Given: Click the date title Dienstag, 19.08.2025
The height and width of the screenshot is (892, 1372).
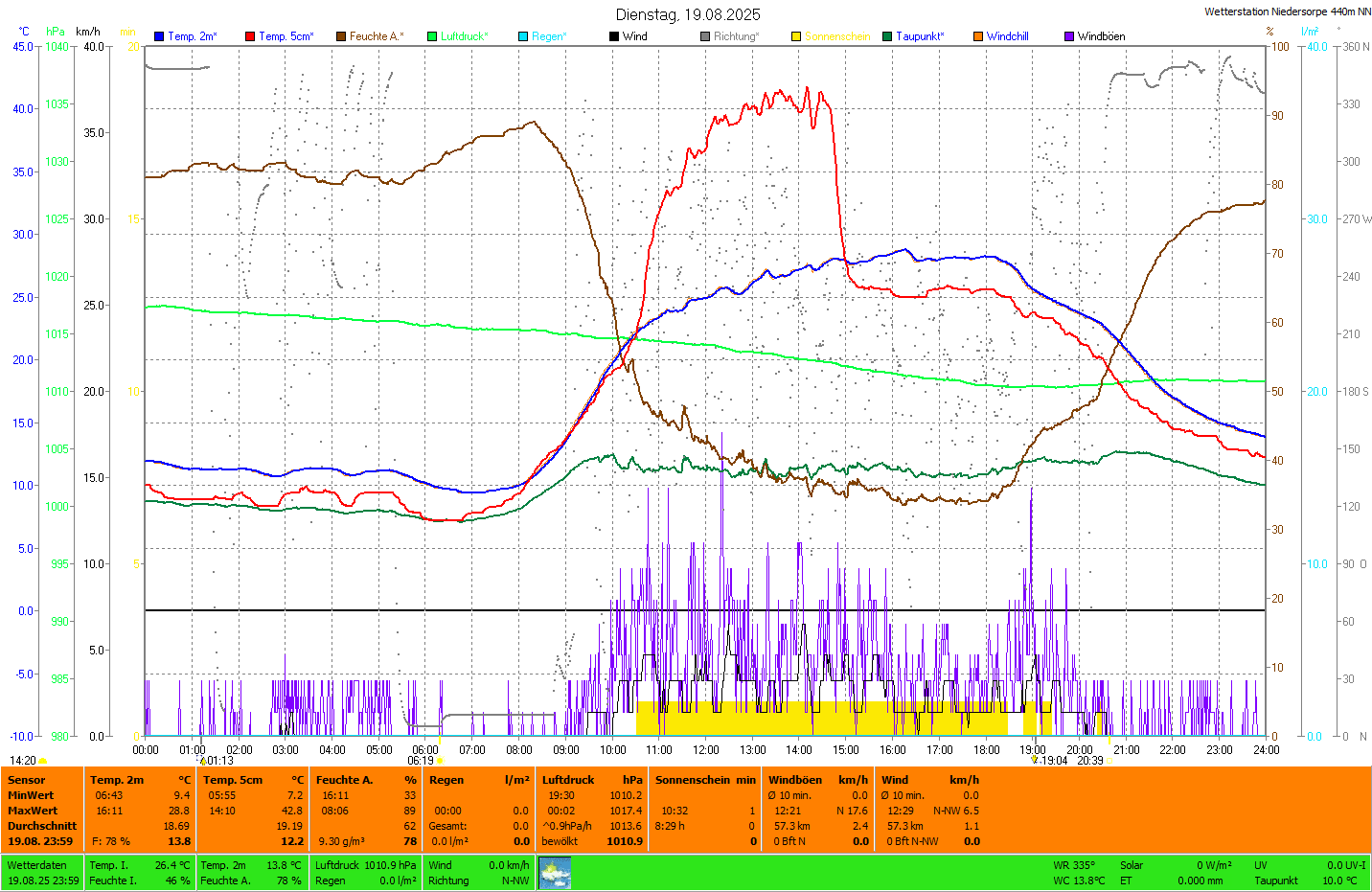Looking at the screenshot, I should coord(688,14).
